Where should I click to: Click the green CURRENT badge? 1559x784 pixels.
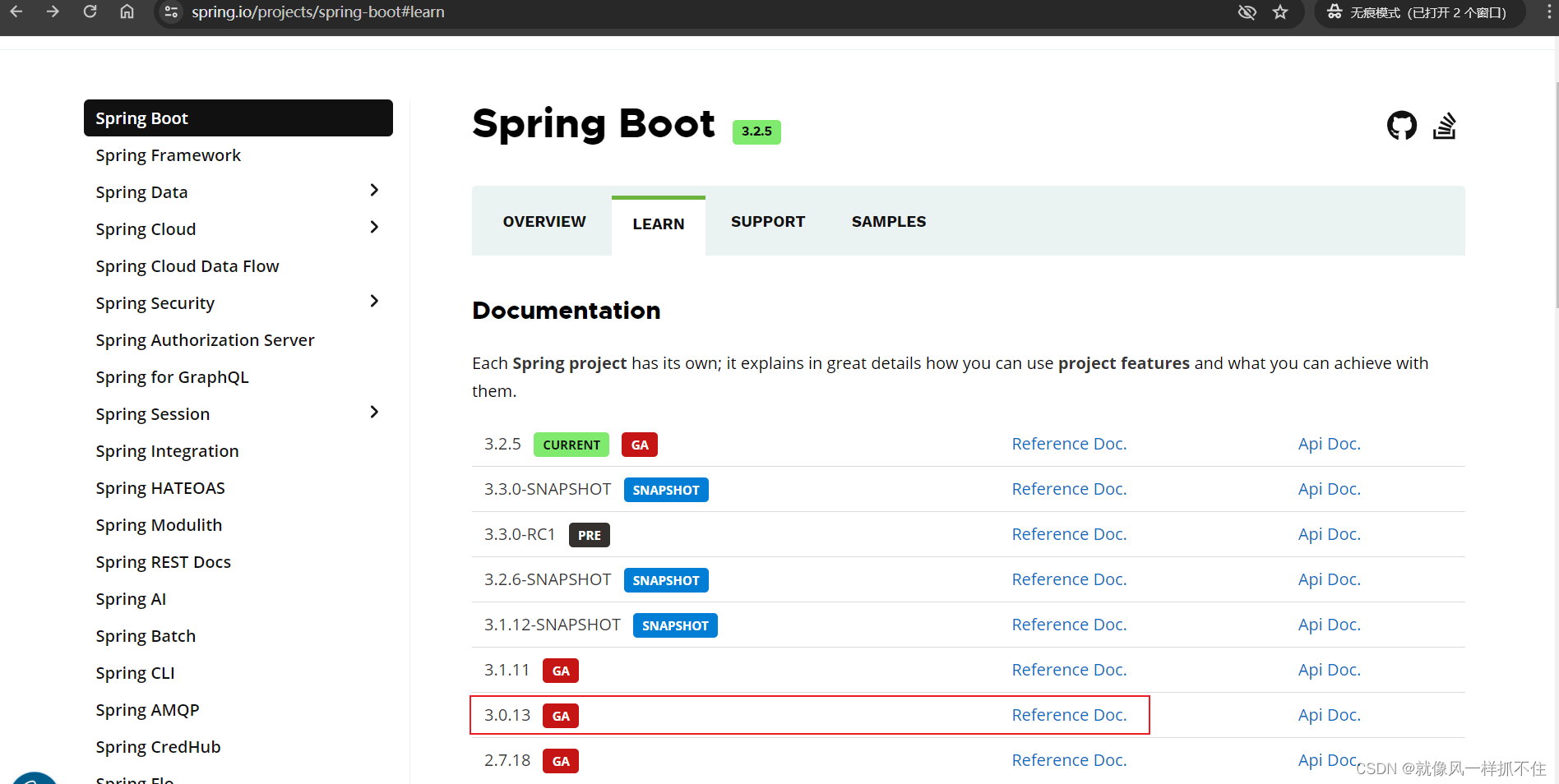click(571, 445)
